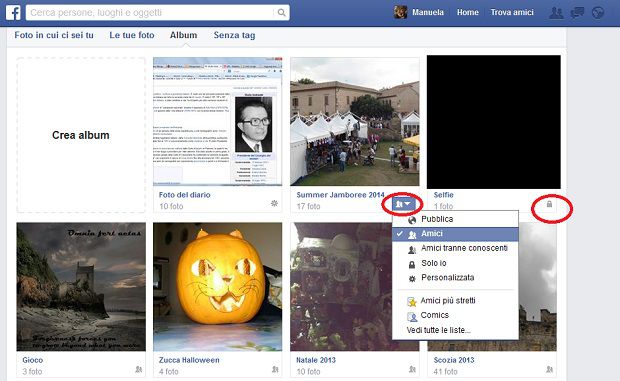
Task: Open the messages icon in top bar
Action: tap(577, 13)
